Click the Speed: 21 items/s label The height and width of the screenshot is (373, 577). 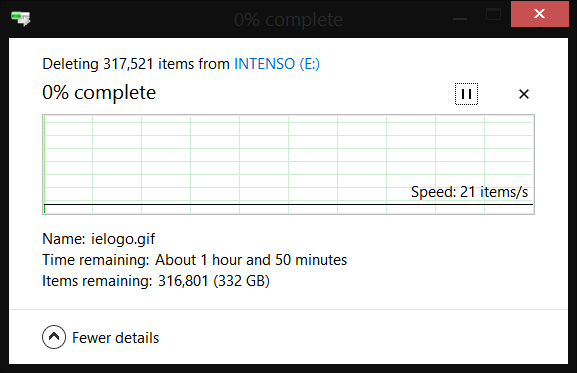(x=469, y=192)
